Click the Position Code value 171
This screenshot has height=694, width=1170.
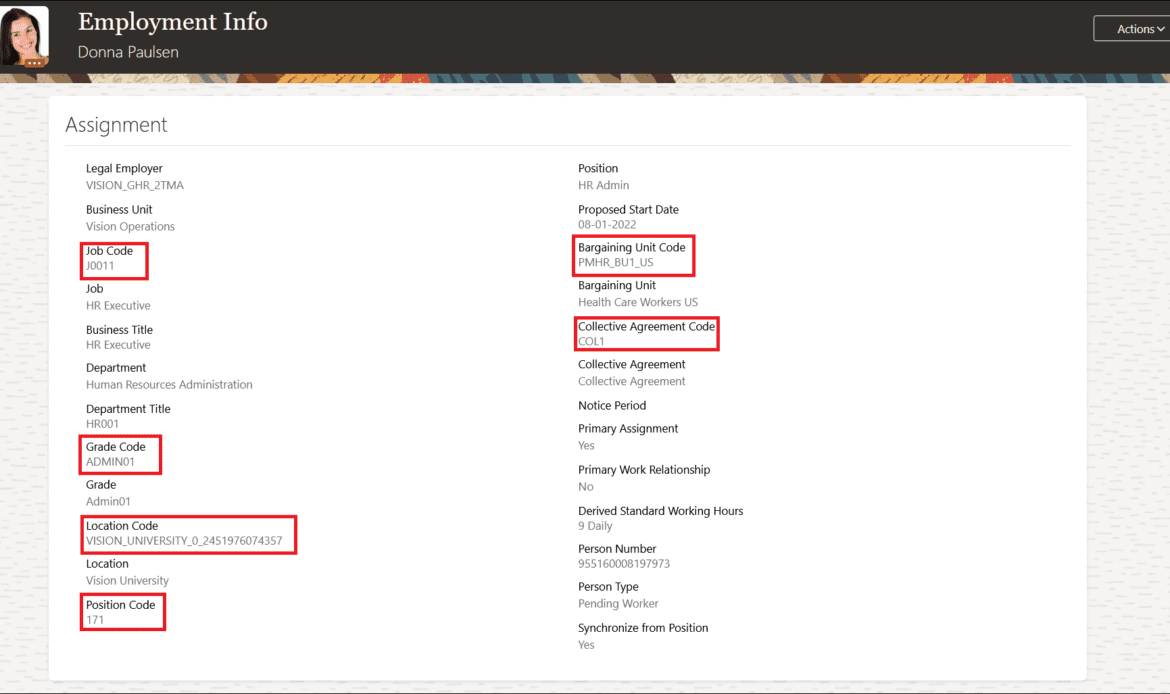pyautogui.click(x=95, y=620)
